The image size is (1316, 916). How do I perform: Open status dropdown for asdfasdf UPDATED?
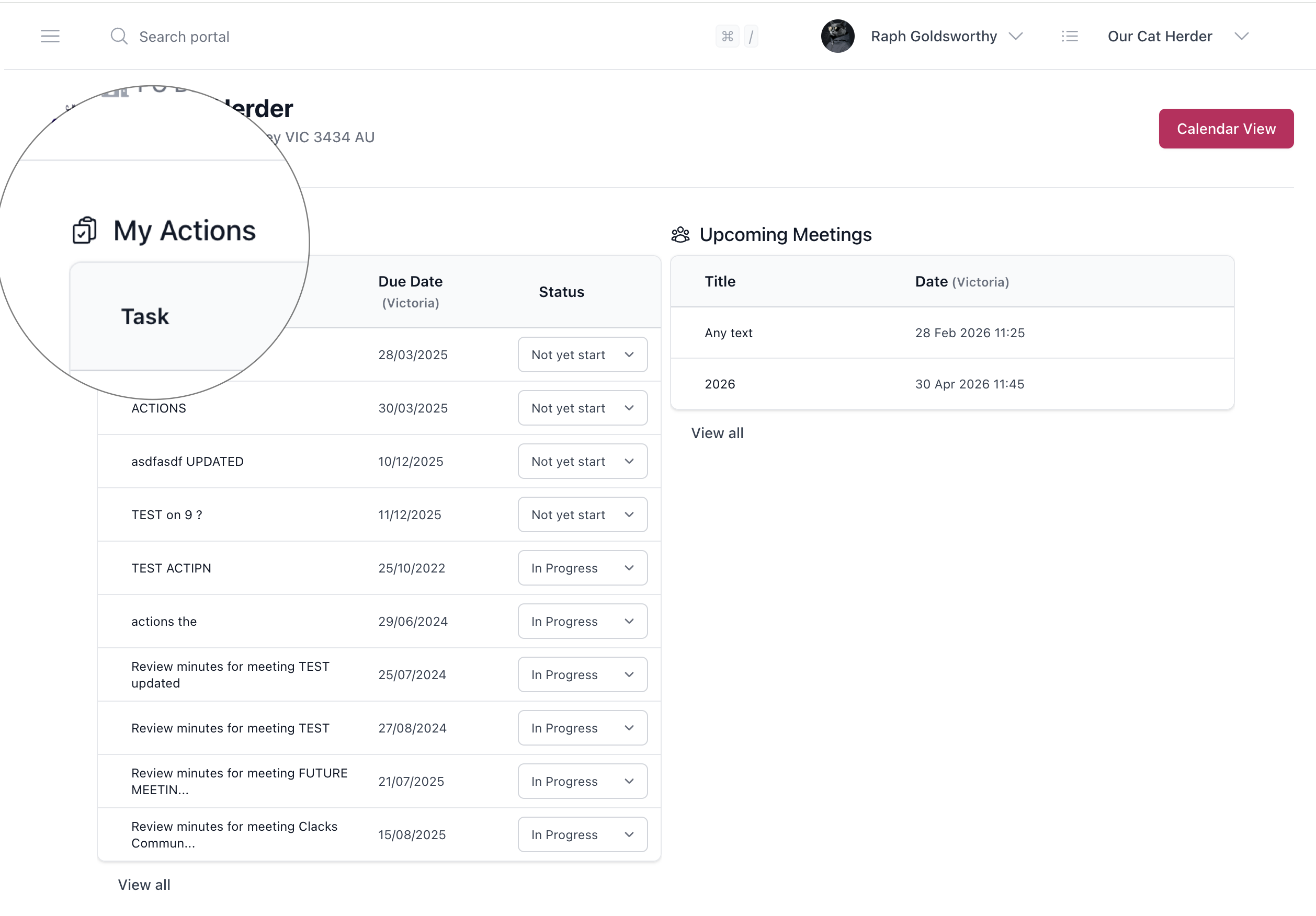pos(582,461)
